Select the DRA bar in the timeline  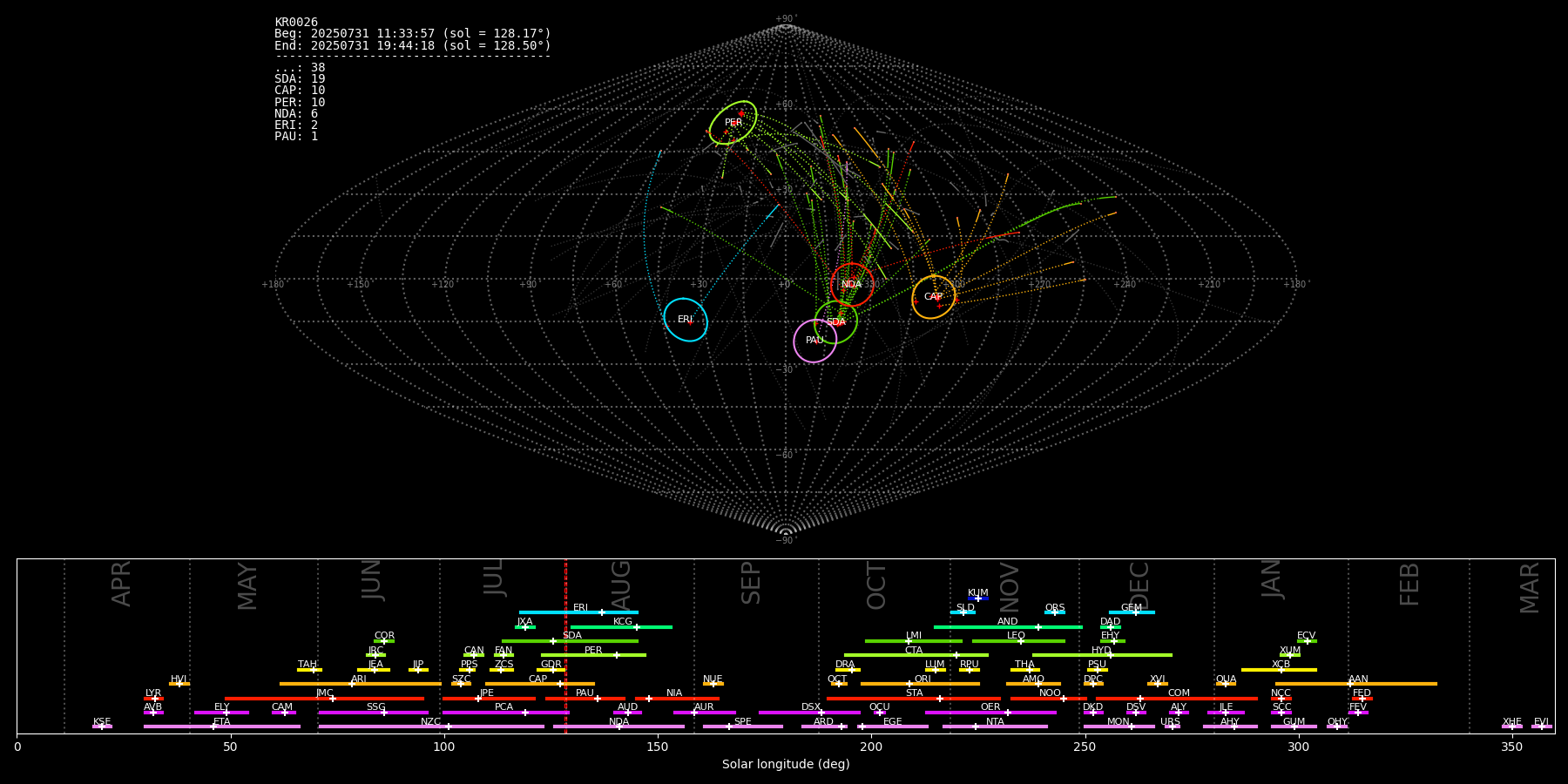coord(848,670)
